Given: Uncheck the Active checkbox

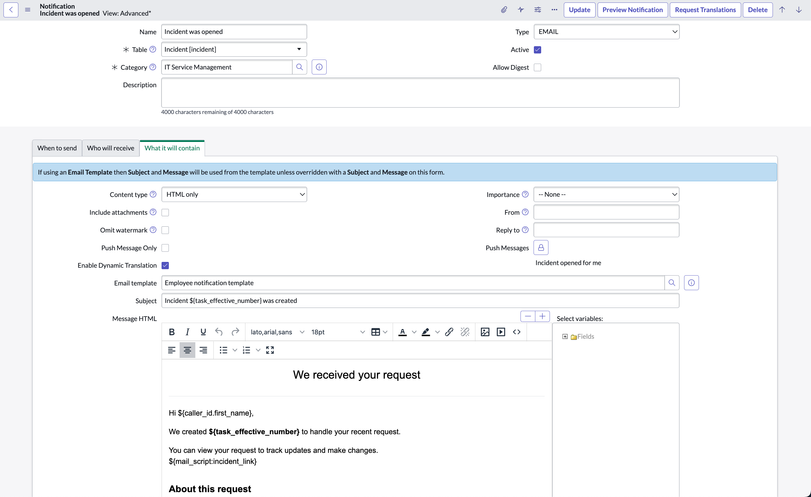Looking at the screenshot, I should pyautogui.click(x=537, y=50).
